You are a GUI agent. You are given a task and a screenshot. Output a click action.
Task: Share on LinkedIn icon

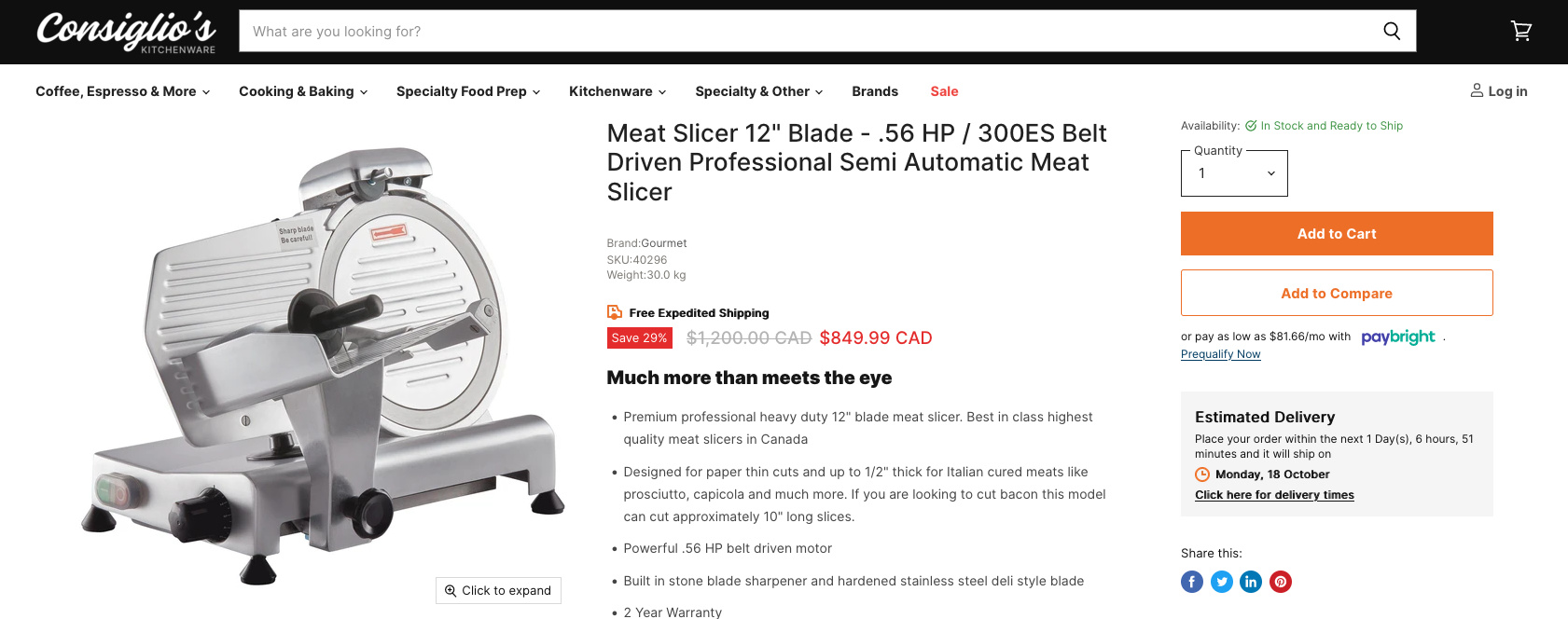1251,582
